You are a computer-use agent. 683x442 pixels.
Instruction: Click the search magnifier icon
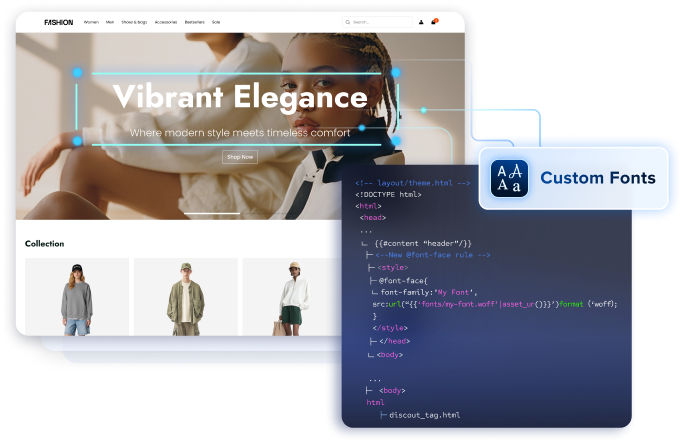click(x=348, y=21)
